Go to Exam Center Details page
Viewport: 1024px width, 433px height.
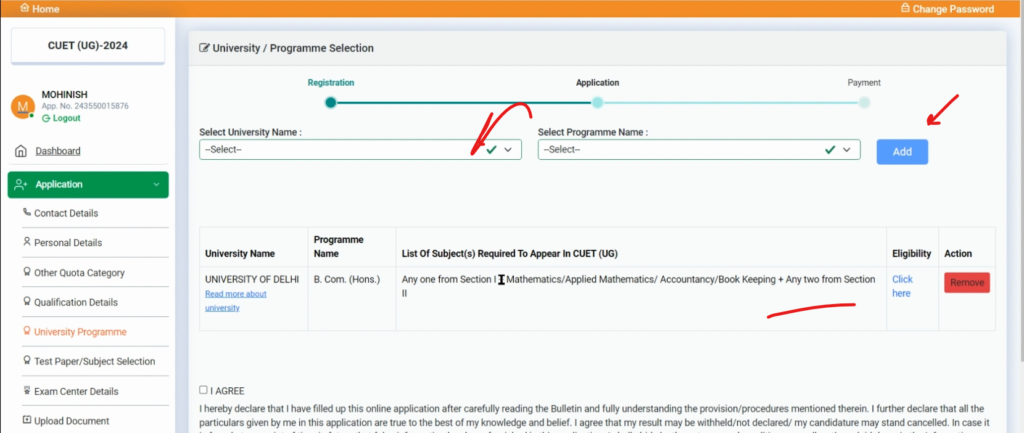[76, 391]
